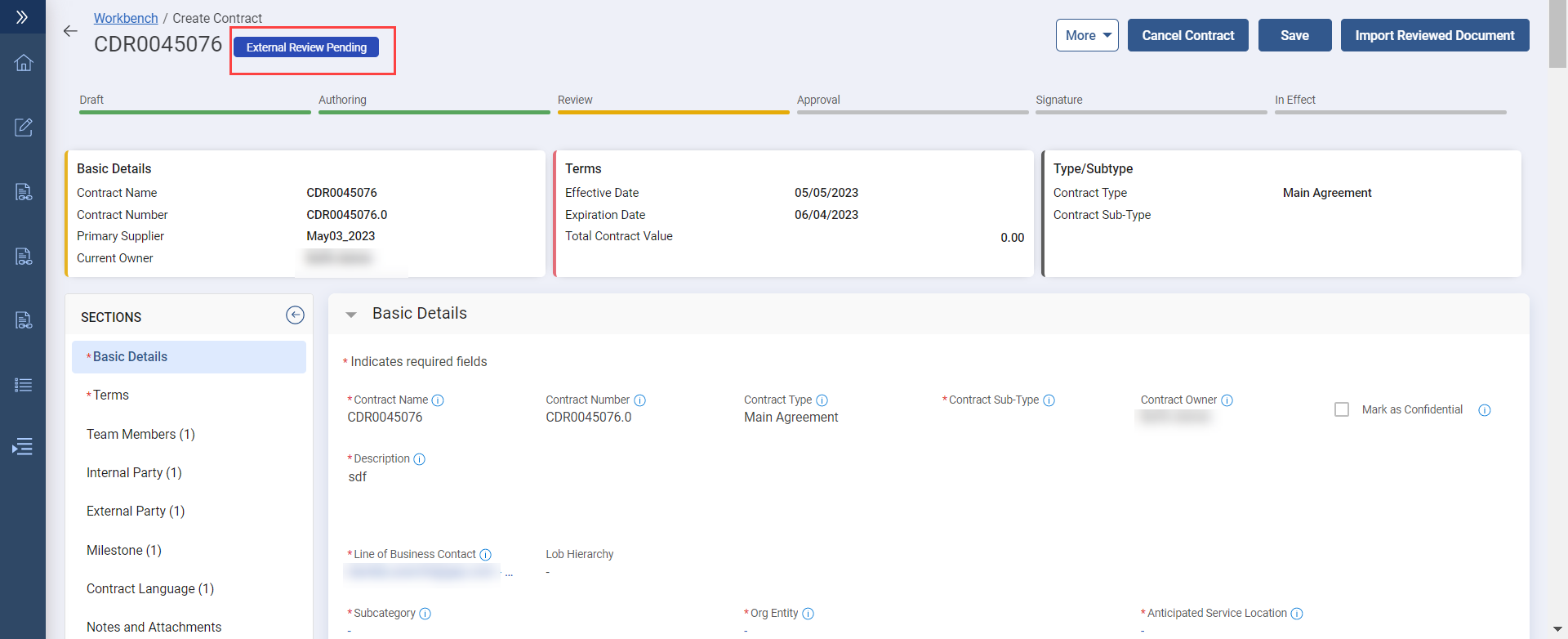
Task: Show info for Mark as Confidential
Action: coord(1484,410)
